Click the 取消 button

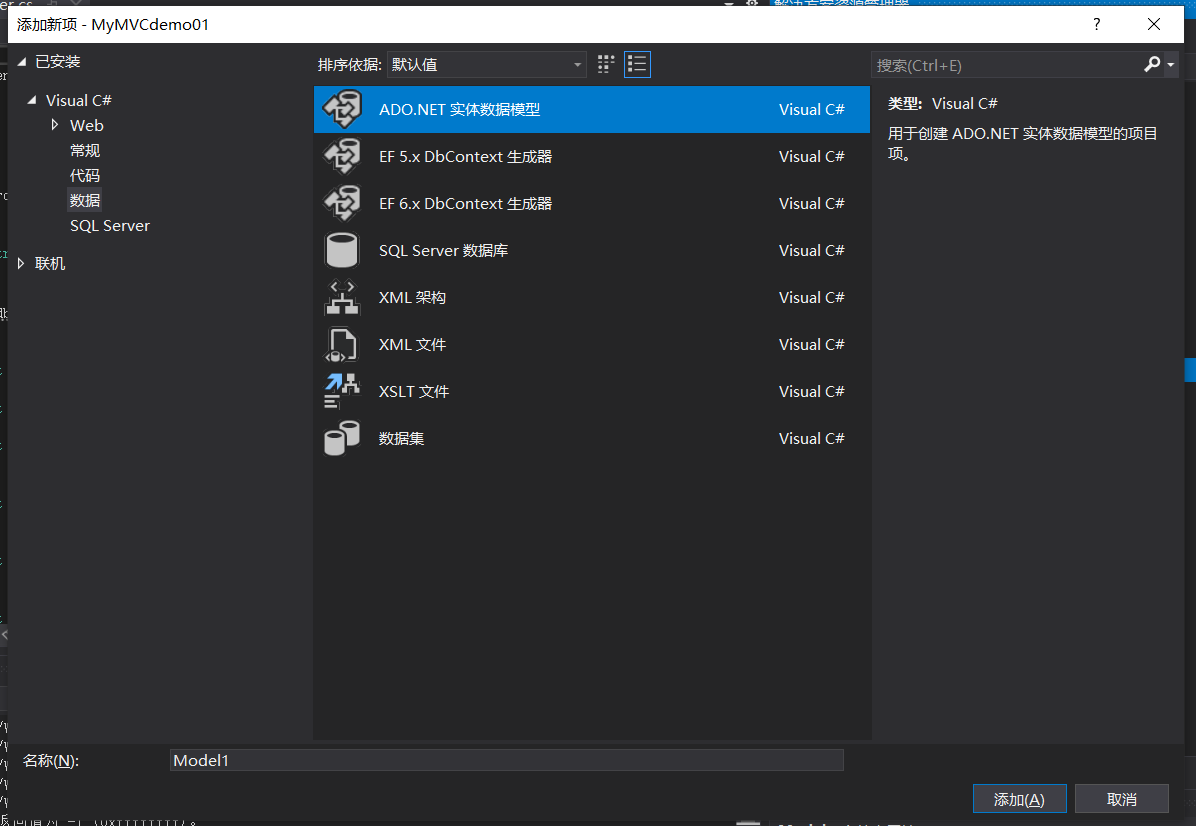pyautogui.click(x=1122, y=798)
